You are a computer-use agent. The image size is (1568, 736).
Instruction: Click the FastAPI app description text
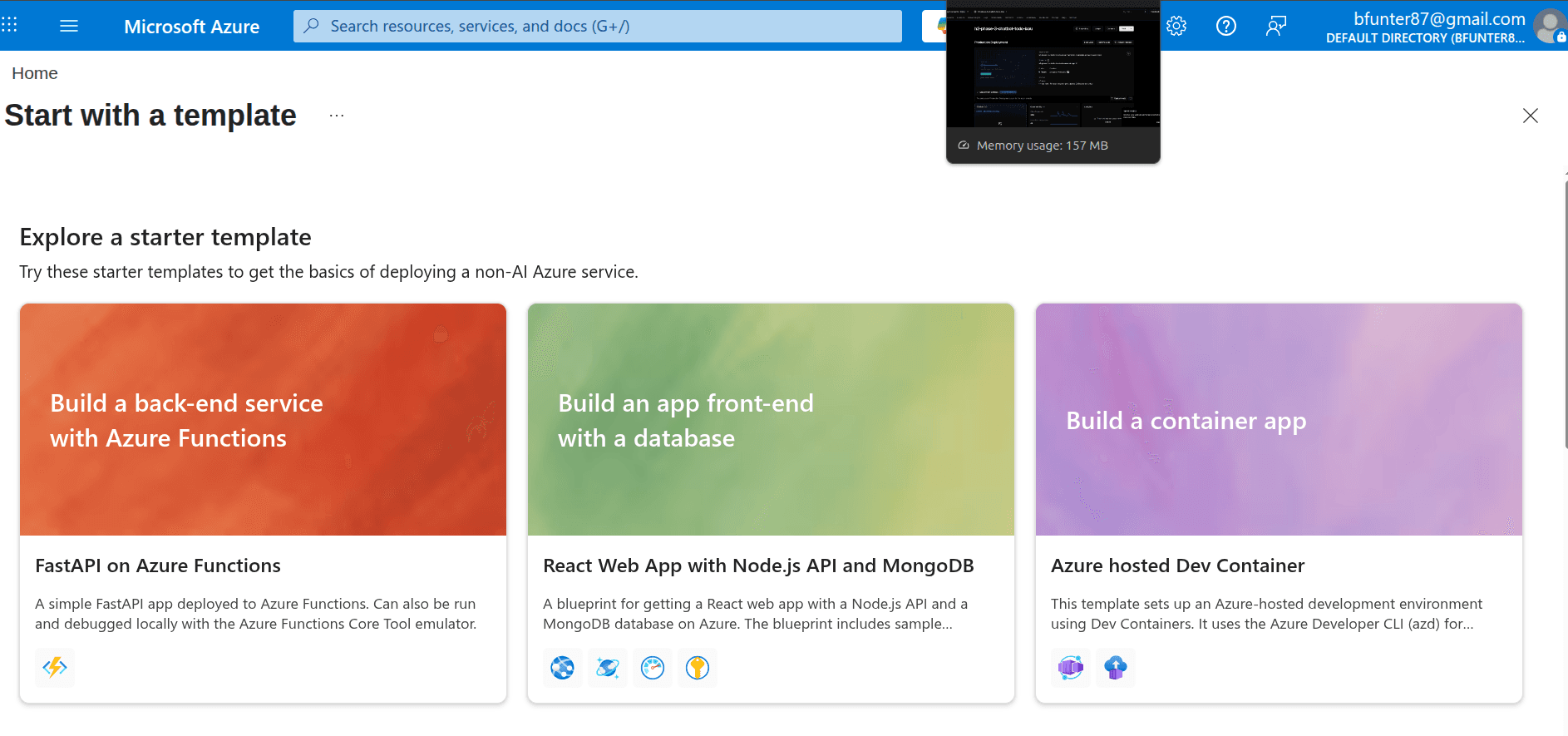[256, 614]
